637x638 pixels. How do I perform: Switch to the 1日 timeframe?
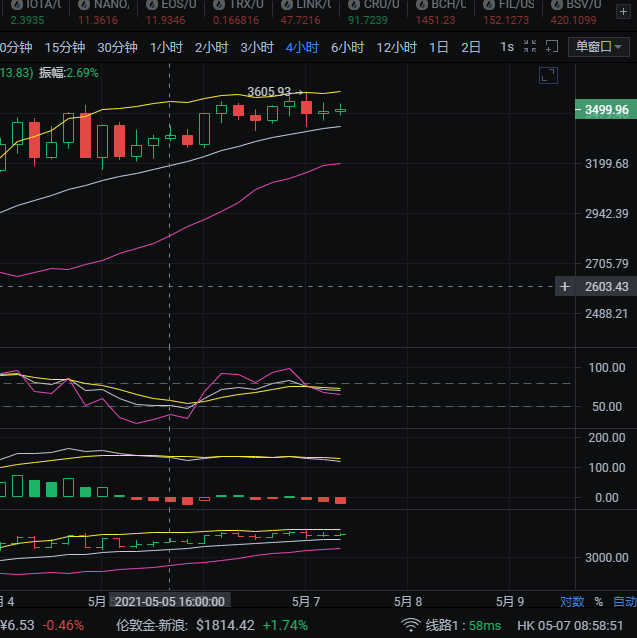tap(438, 47)
